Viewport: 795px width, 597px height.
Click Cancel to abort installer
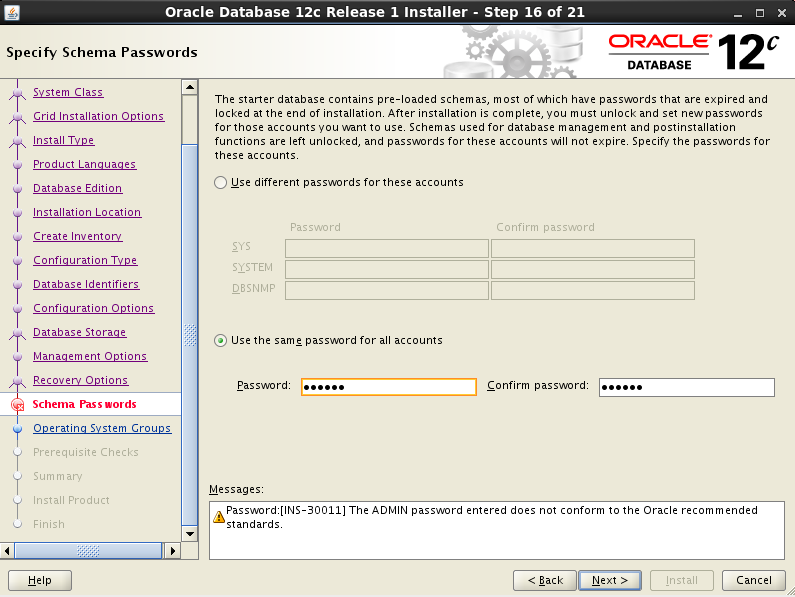click(x=754, y=580)
